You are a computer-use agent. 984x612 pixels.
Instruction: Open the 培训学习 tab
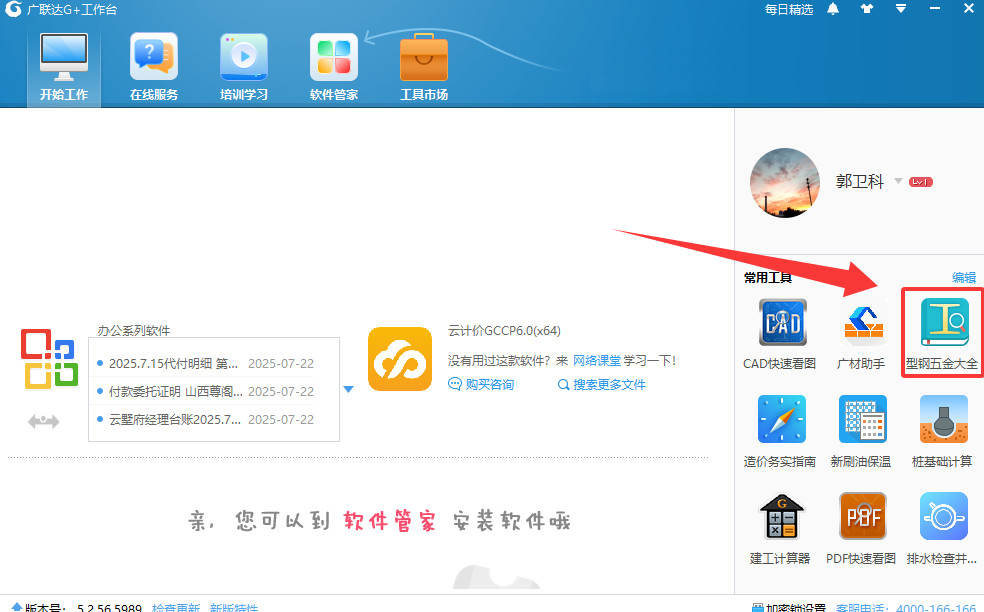243,68
